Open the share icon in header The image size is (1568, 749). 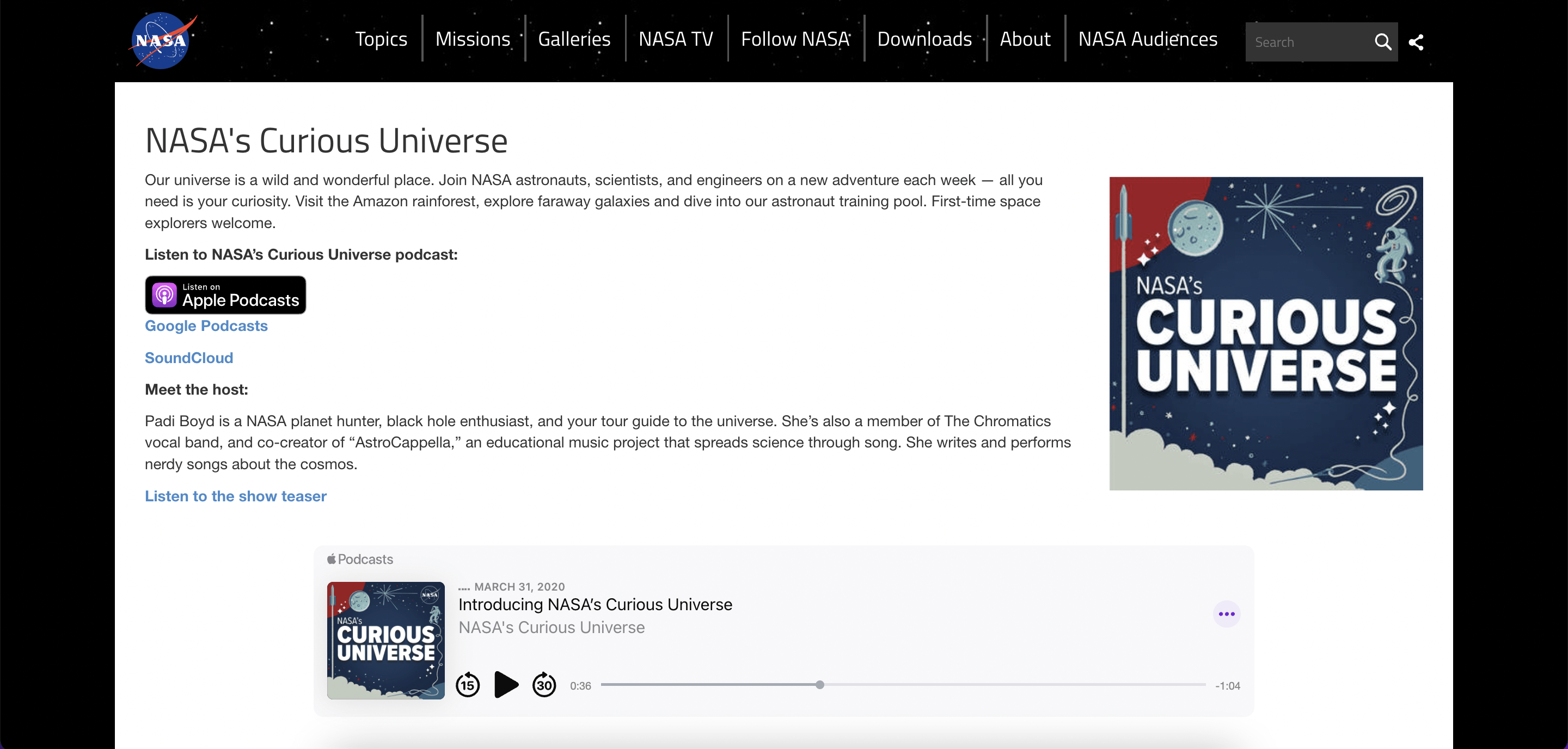click(1416, 42)
